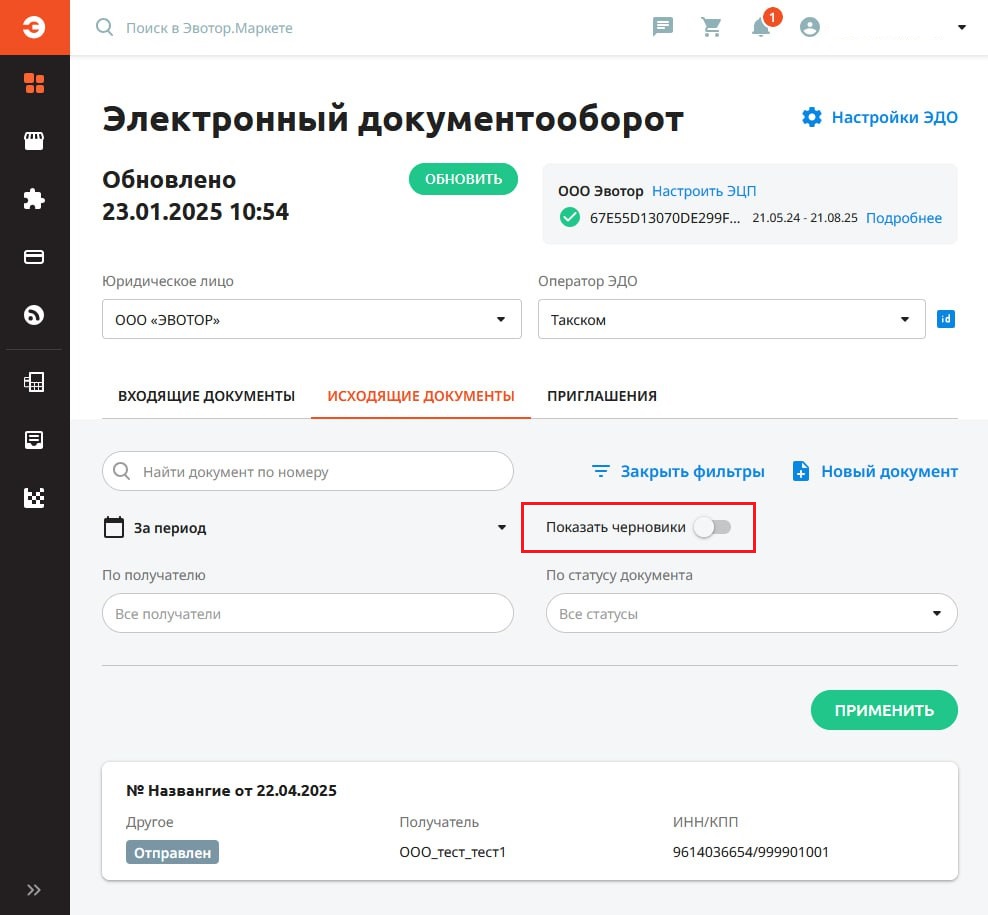Open the За период dropdown arrow
This screenshot has width=988, height=915.
502,527
